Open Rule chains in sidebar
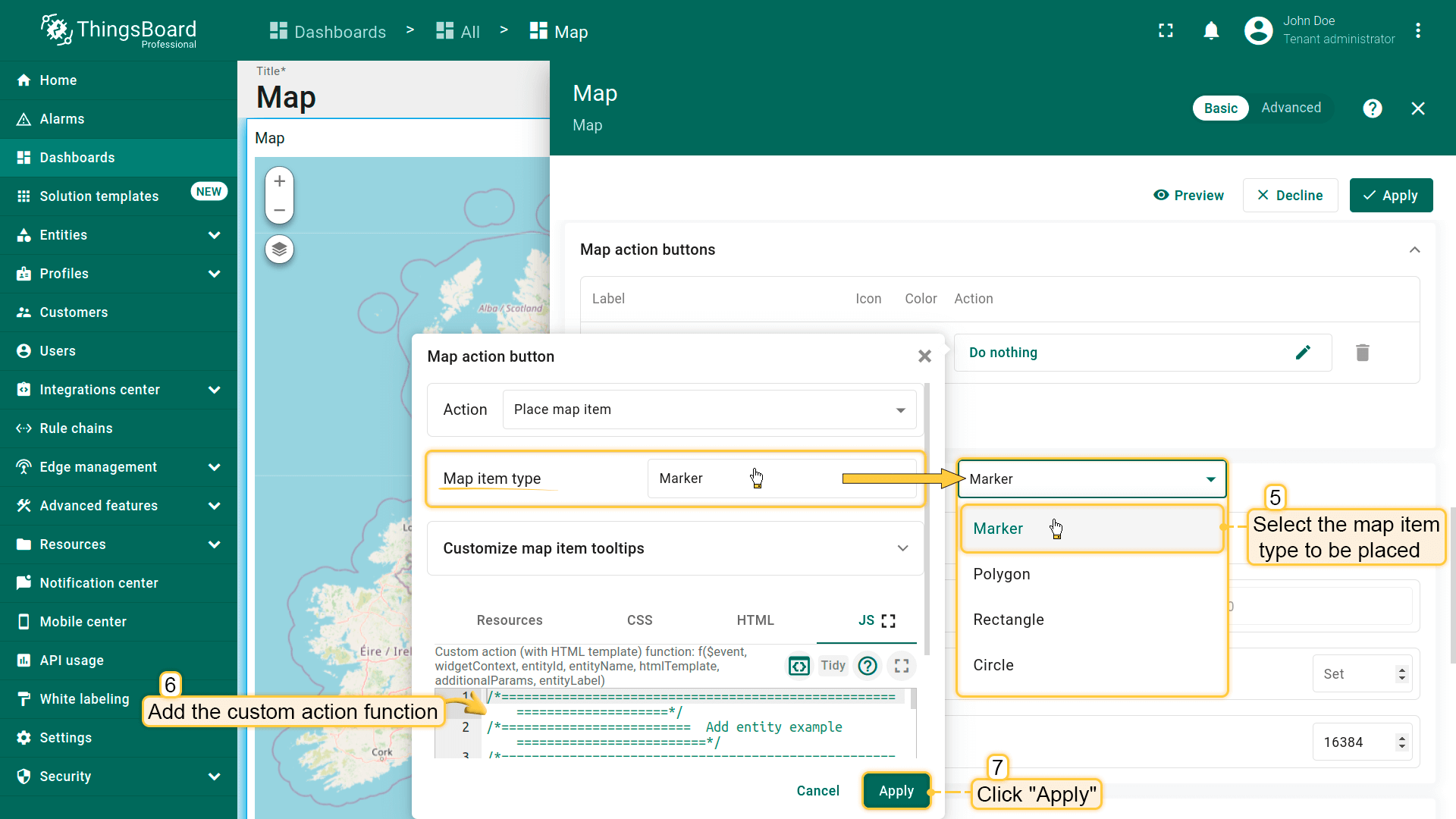Image resolution: width=1456 pixels, height=819 pixels. click(x=76, y=428)
